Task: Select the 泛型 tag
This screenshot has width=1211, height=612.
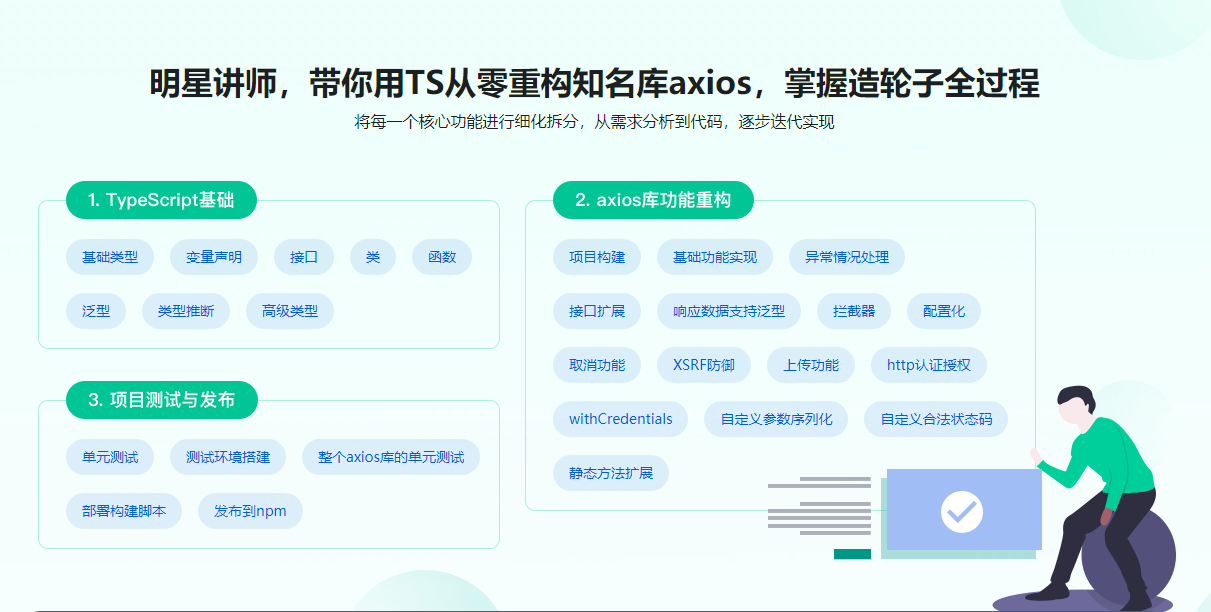Action: (96, 311)
